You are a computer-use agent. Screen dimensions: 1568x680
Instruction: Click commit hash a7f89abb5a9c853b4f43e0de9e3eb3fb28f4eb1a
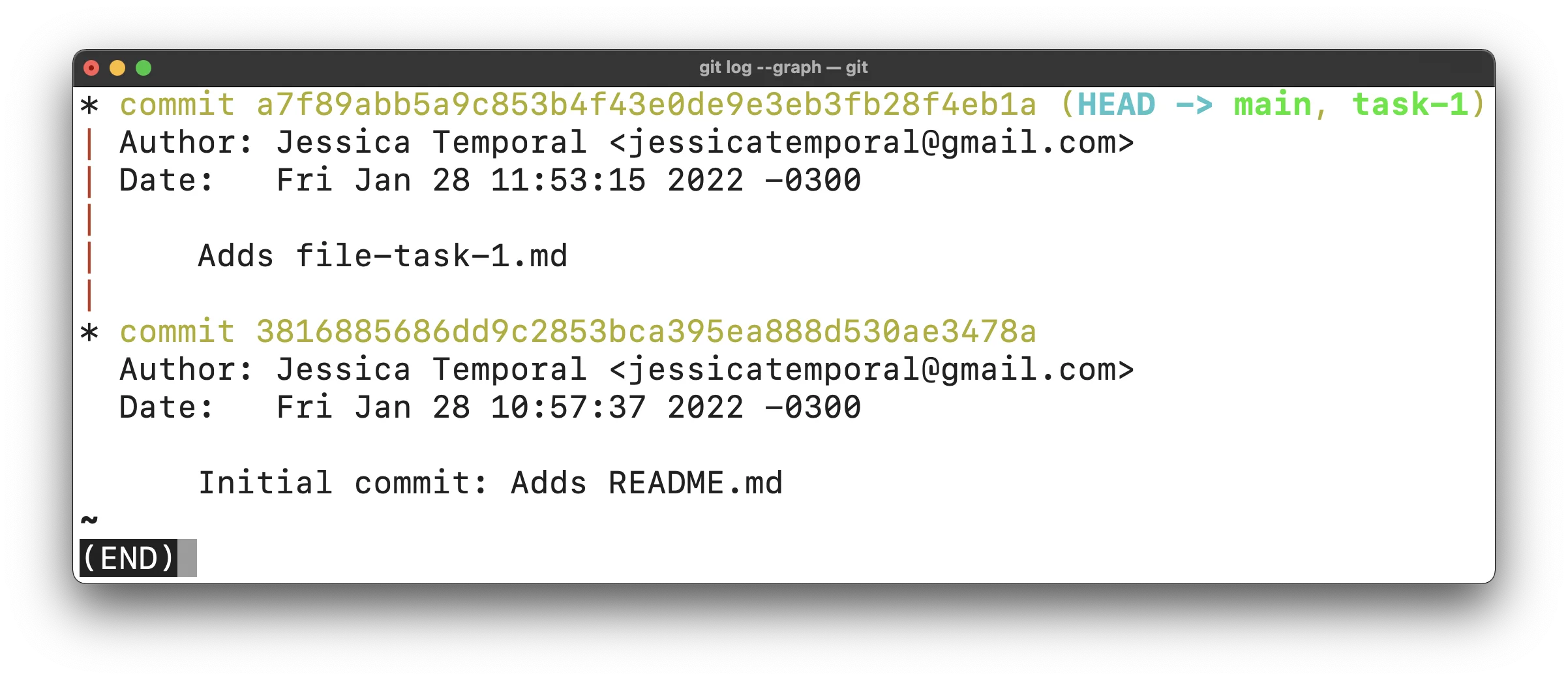click(x=646, y=104)
